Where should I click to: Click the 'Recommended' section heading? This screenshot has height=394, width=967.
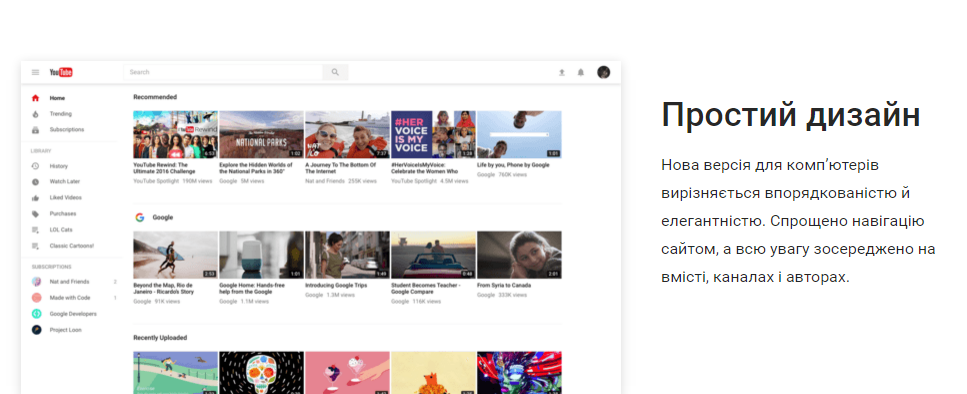(x=155, y=97)
